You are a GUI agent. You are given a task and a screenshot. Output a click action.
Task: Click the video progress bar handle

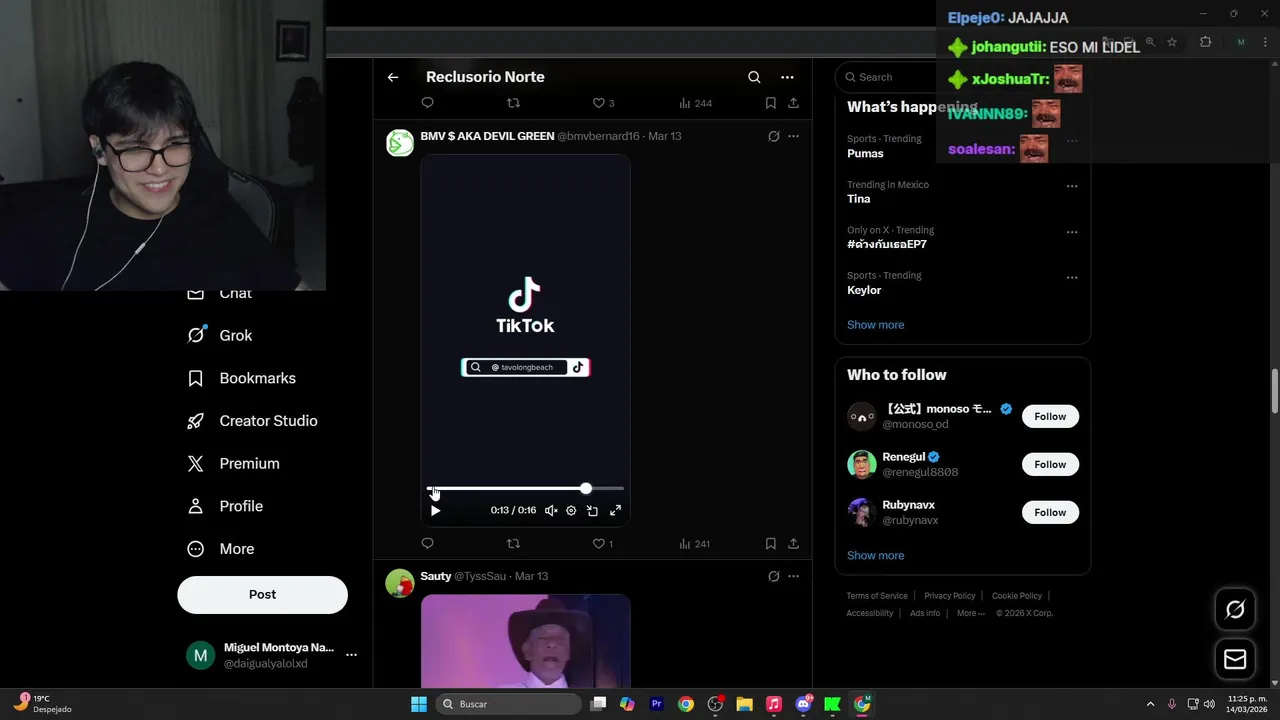pos(586,488)
